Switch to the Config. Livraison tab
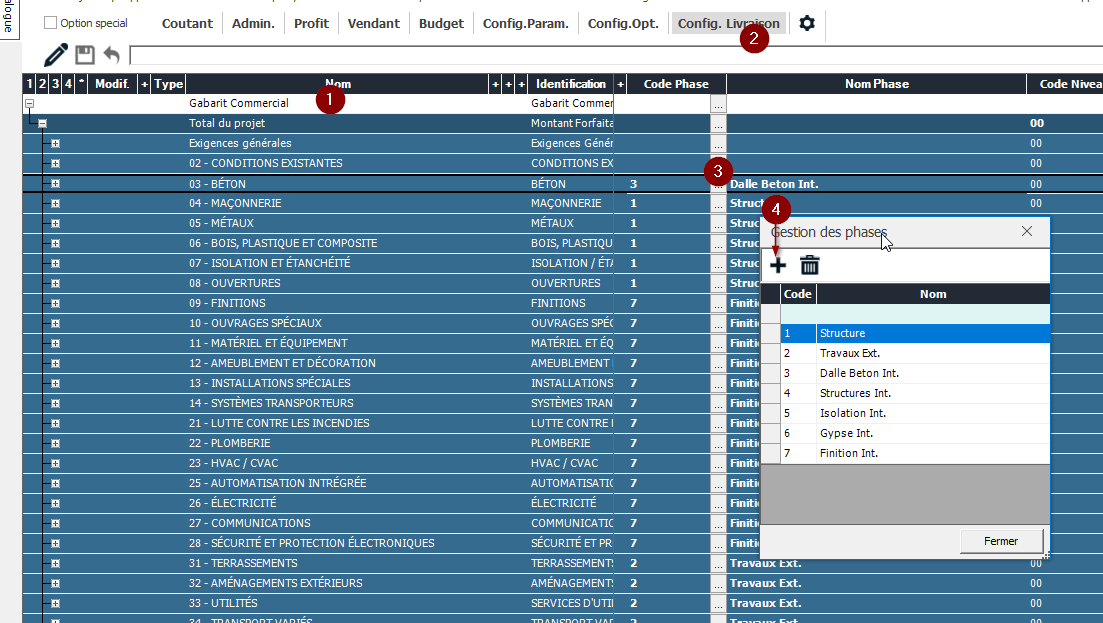This screenshot has height=623, width=1103. (x=729, y=23)
